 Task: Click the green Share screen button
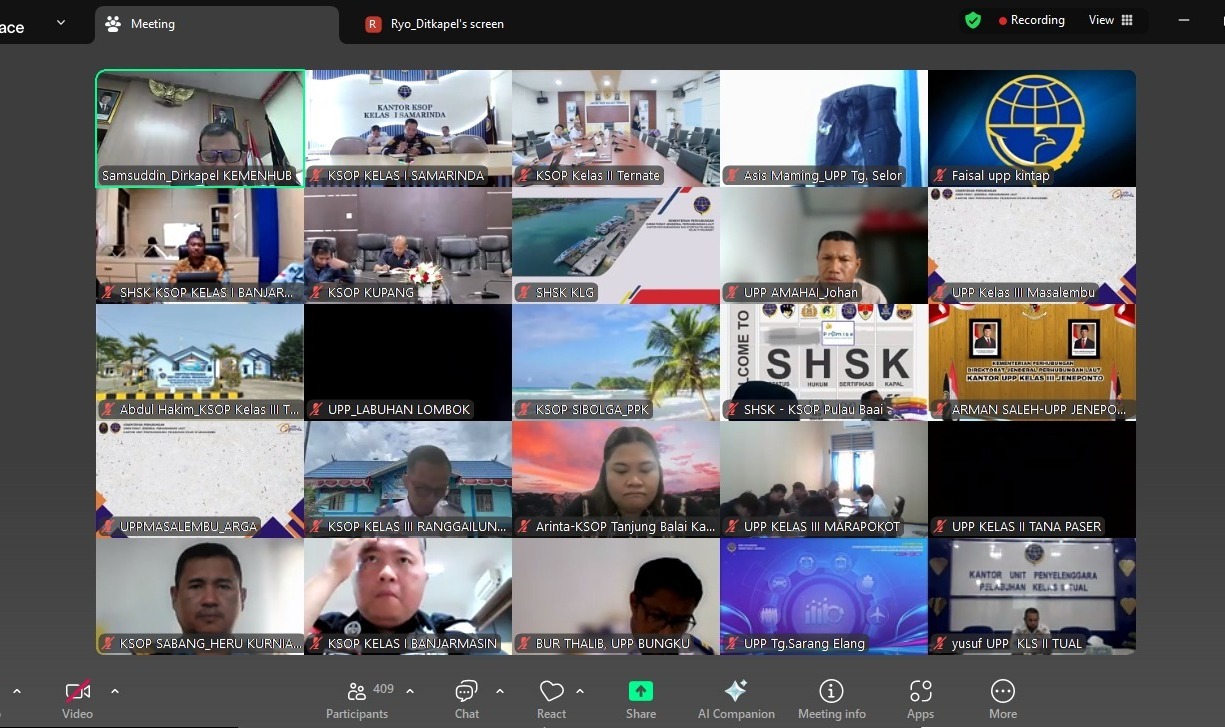click(641, 700)
